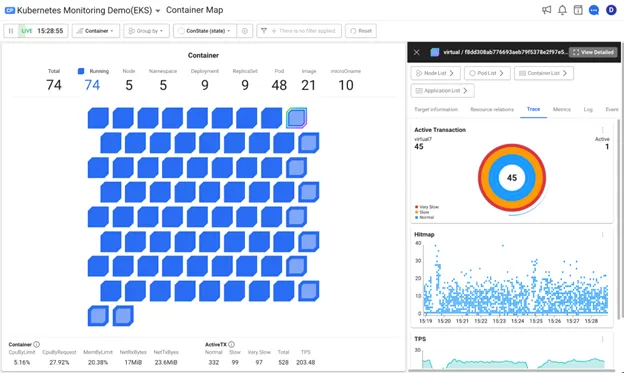Click the active transaction donut chart center 45

click(x=512, y=178)
